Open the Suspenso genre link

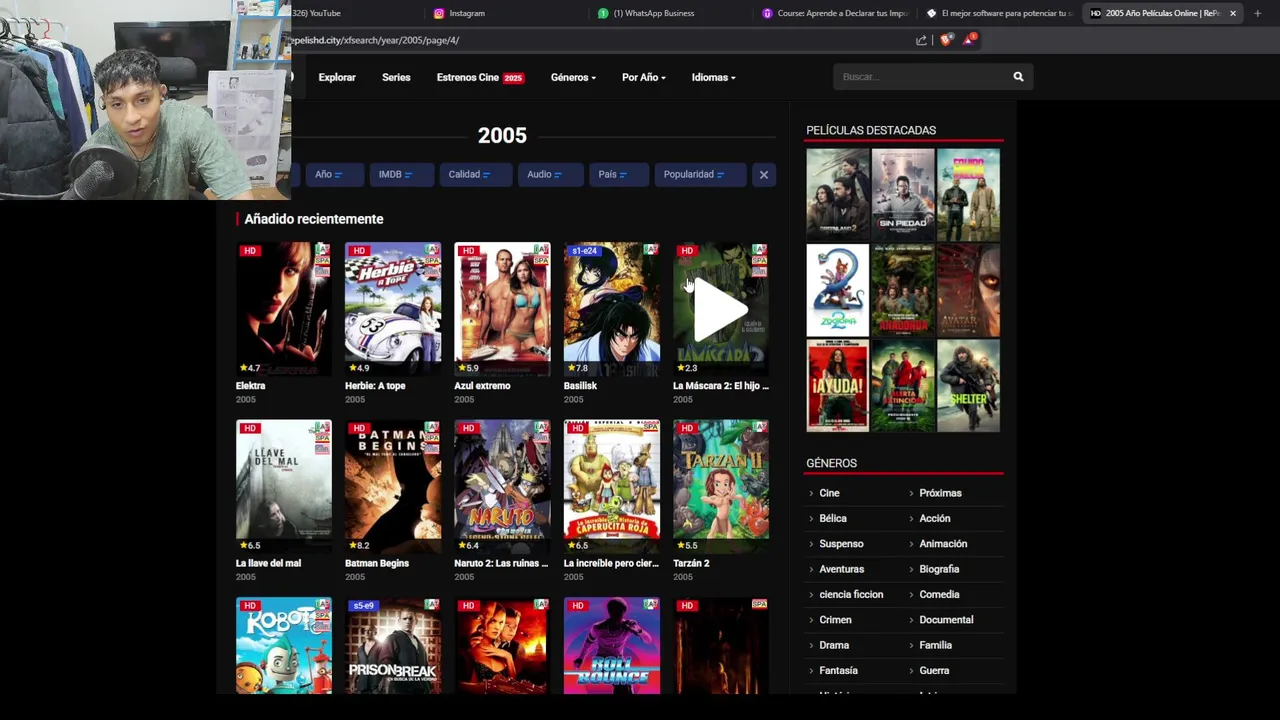[x=841, y=544]
